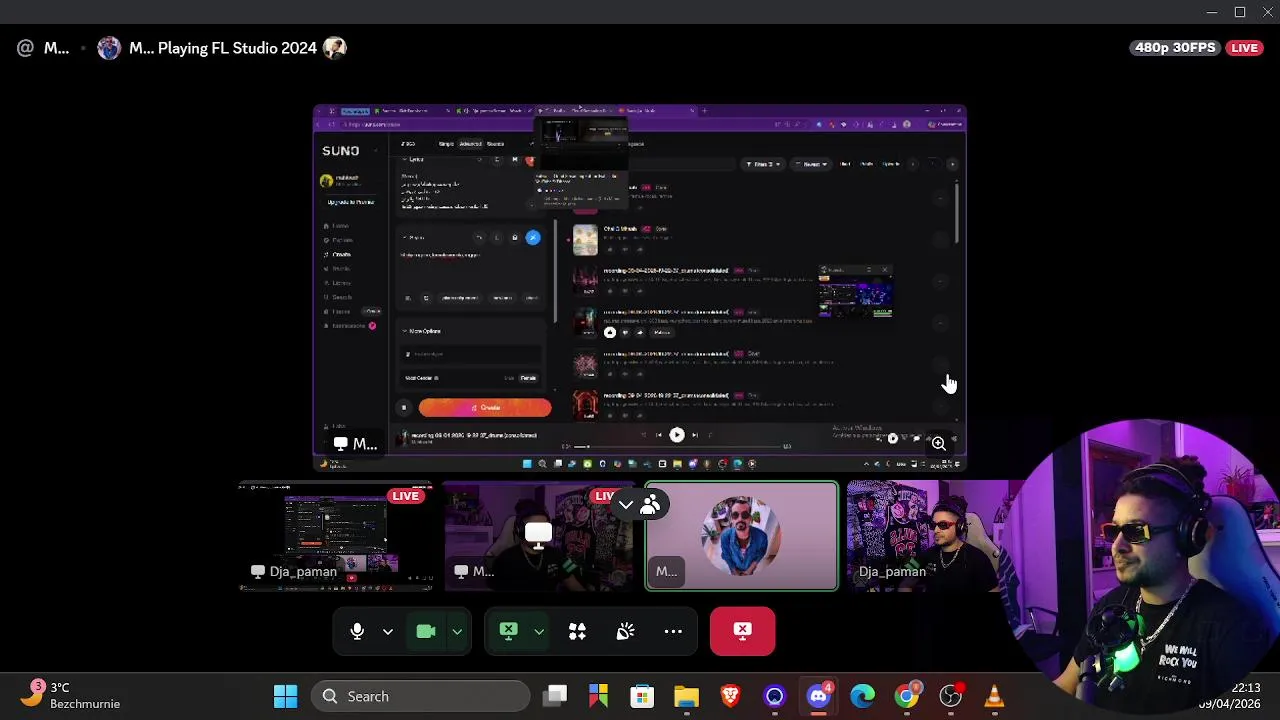Switch to the Simple tab in Suno
This screenshot has height=720, width=1280.
pyautogui.click(x=446, y=144)
